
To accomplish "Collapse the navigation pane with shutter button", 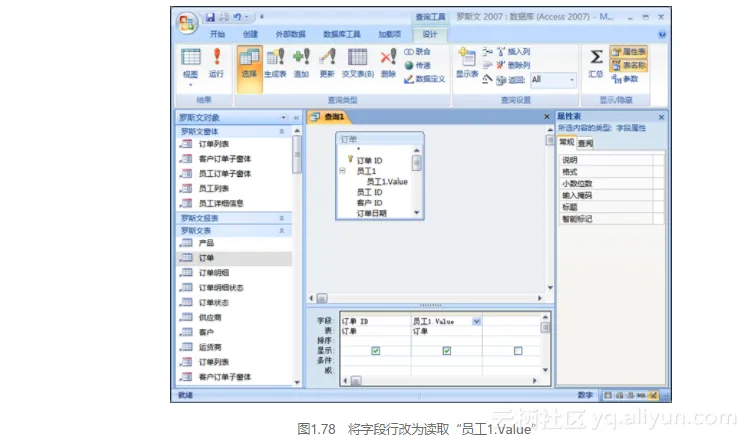I will 296,117.
